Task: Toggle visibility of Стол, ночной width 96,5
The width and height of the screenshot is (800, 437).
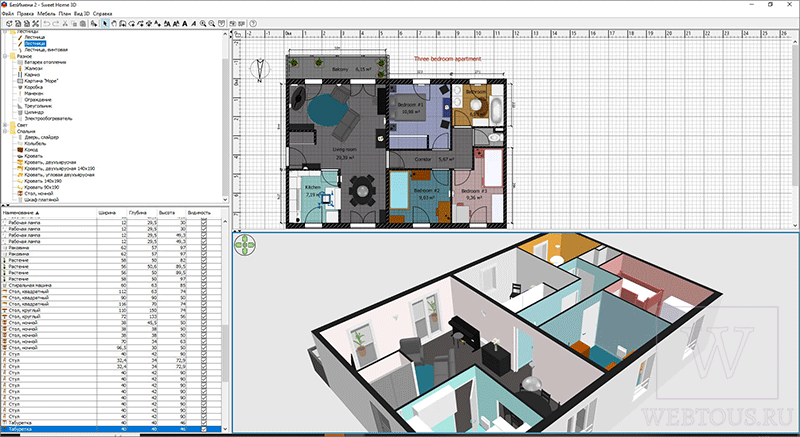Action: click(x=205, y=348)
